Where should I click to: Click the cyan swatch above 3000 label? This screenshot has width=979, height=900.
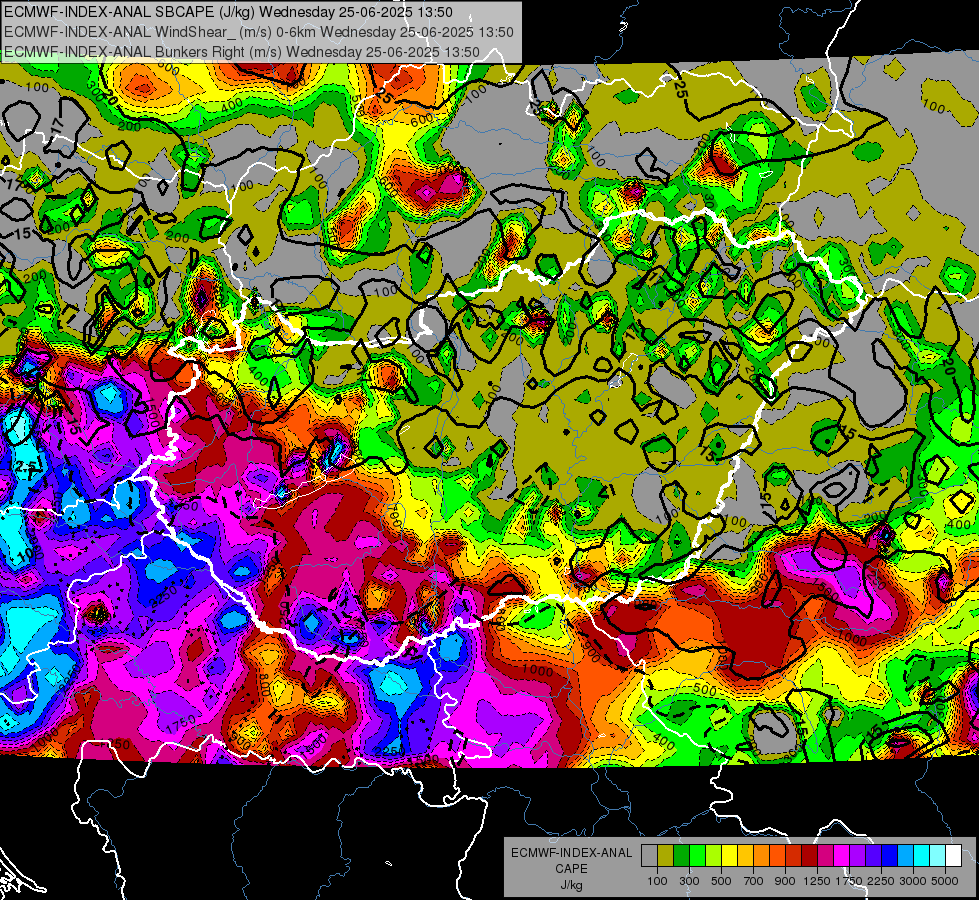(922, 856)
